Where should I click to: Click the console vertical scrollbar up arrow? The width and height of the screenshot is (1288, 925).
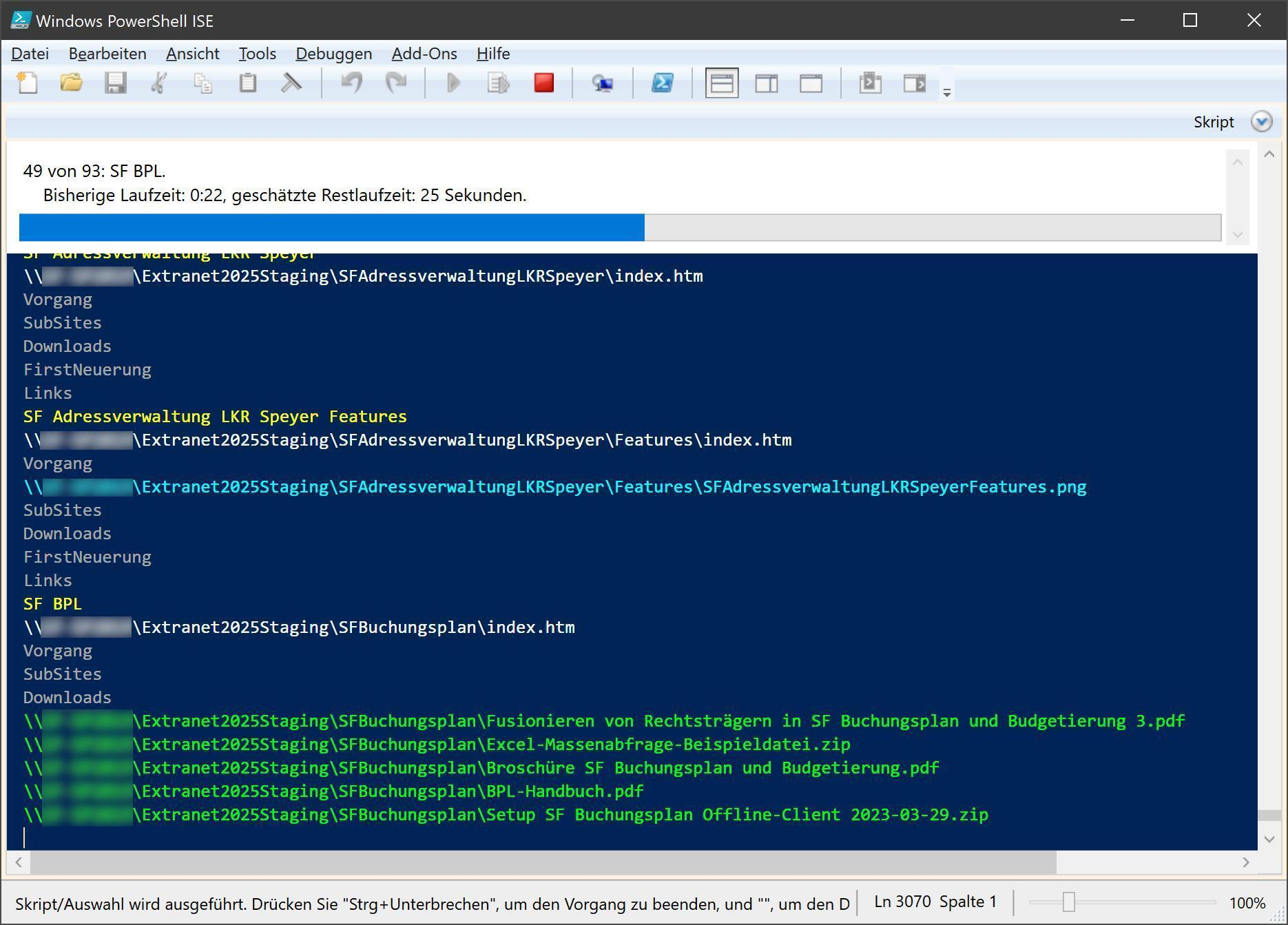(1270, 154)
